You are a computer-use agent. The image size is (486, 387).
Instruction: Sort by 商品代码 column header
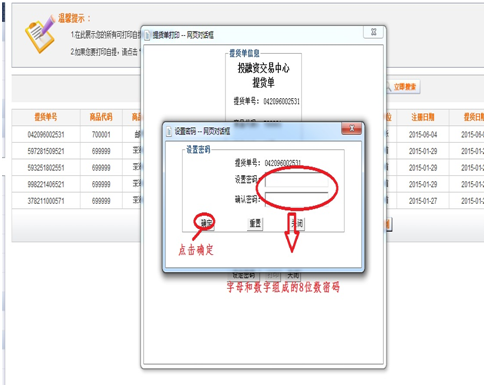(x=101, y=117)
